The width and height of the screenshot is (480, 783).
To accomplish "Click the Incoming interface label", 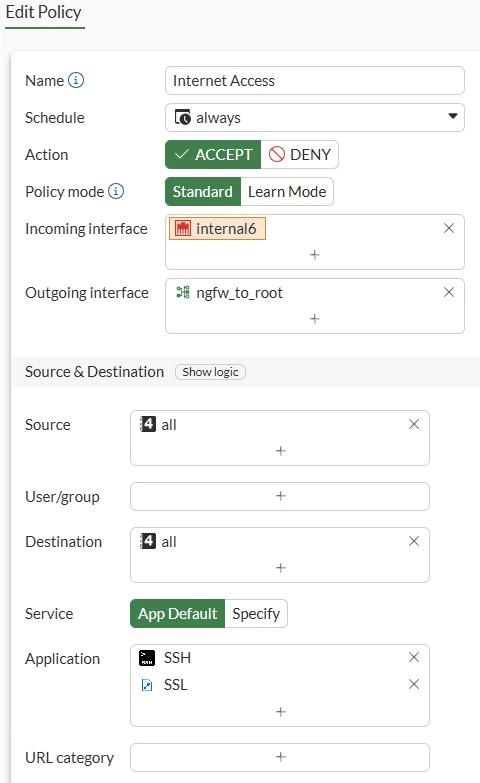I will pos(86,229).
